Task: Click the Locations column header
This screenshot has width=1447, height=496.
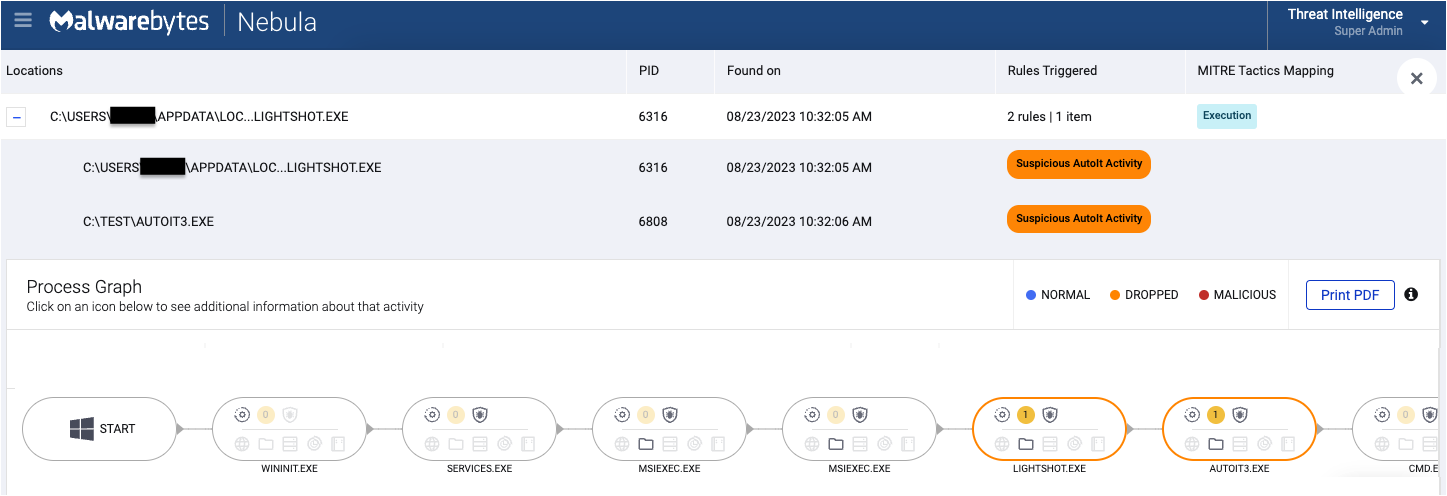Action: click(x=34, y=71)
